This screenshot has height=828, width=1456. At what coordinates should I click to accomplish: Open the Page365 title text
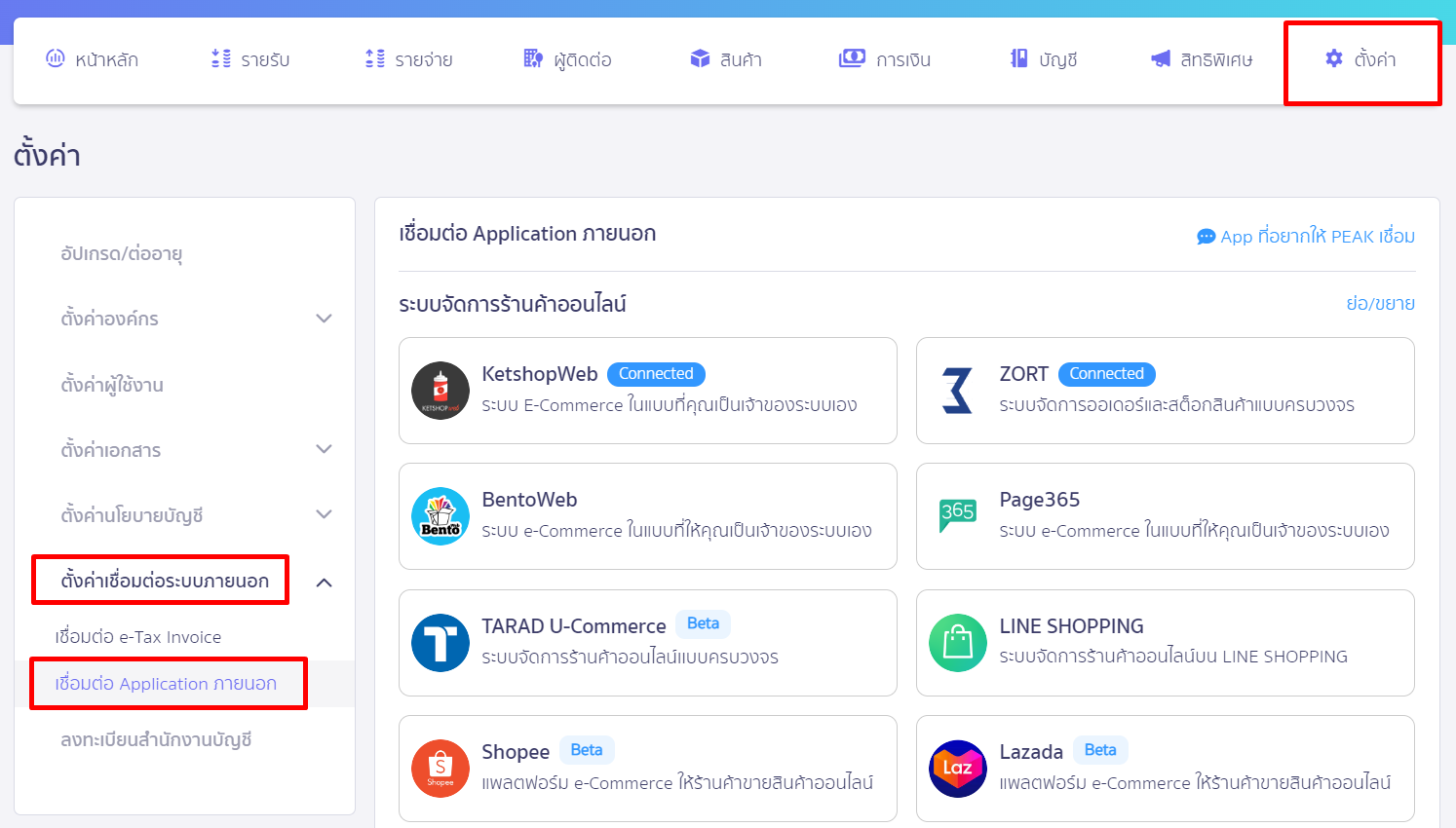pyautogui.click(x=1040, y=500)
